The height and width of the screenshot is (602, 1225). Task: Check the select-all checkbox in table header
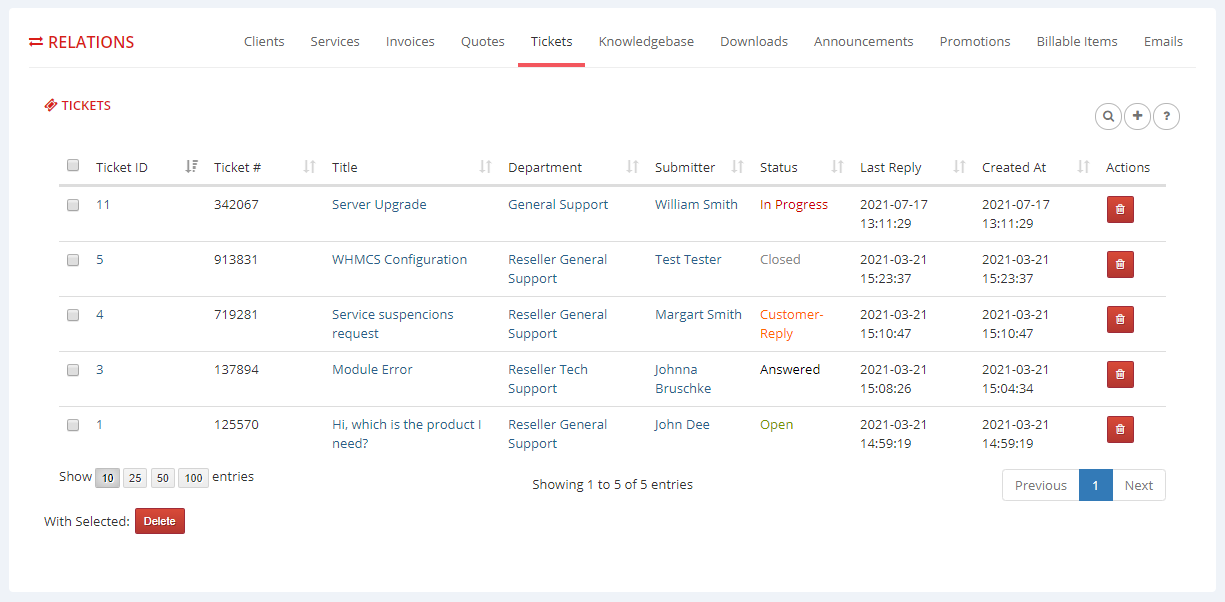coord(73,165)
